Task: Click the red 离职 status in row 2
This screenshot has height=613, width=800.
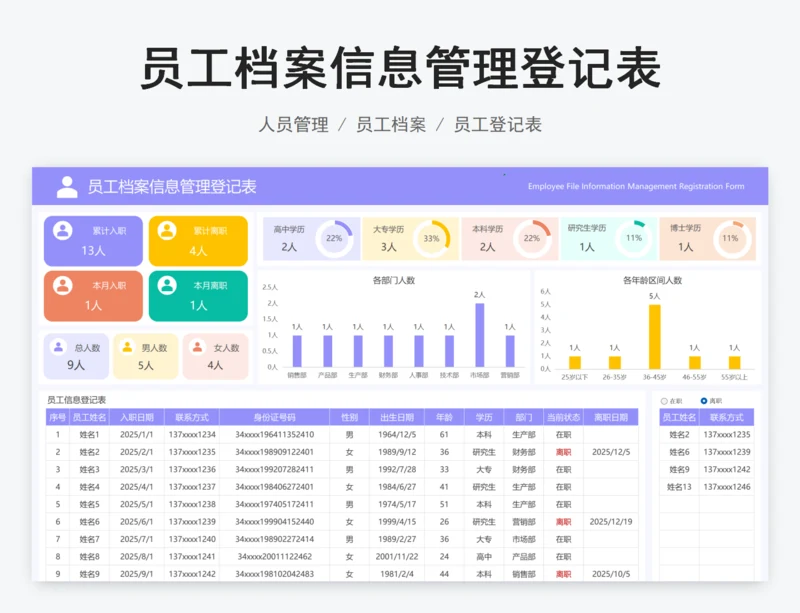Action: [563, 452]
